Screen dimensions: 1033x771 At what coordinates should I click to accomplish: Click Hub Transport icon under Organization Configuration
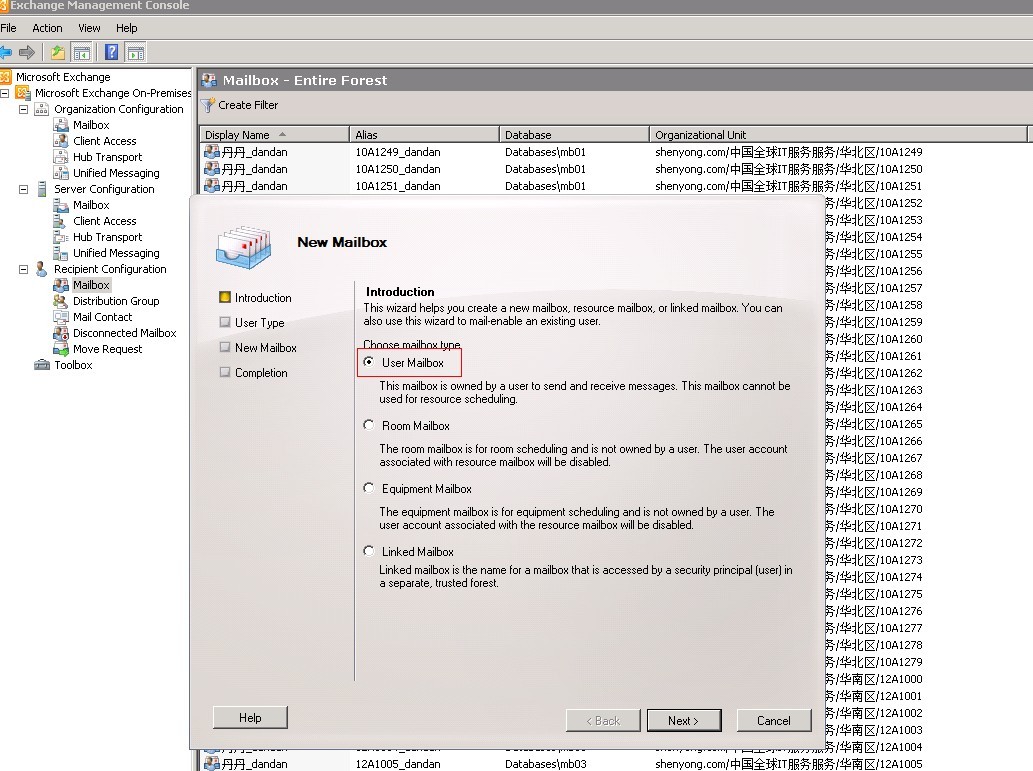pos(61,157)
